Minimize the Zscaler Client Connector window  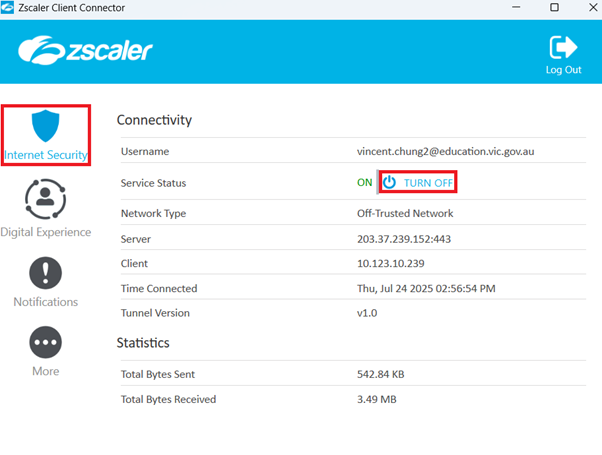[516, 7]
